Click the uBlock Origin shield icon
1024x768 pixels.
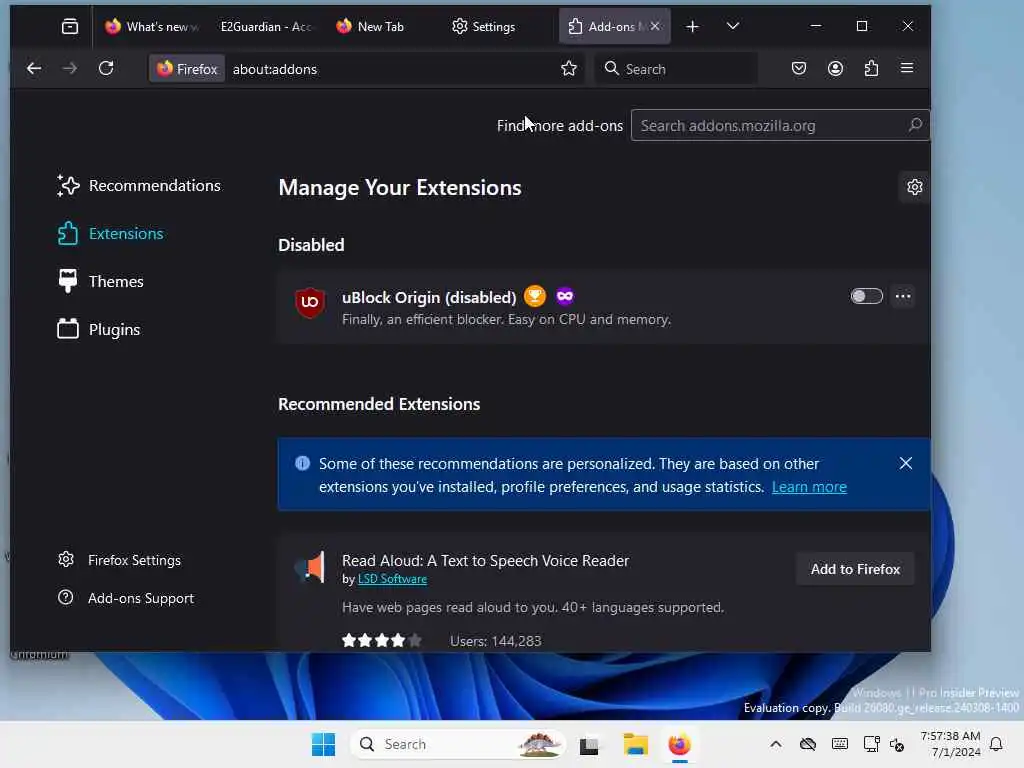pos(310,302)
